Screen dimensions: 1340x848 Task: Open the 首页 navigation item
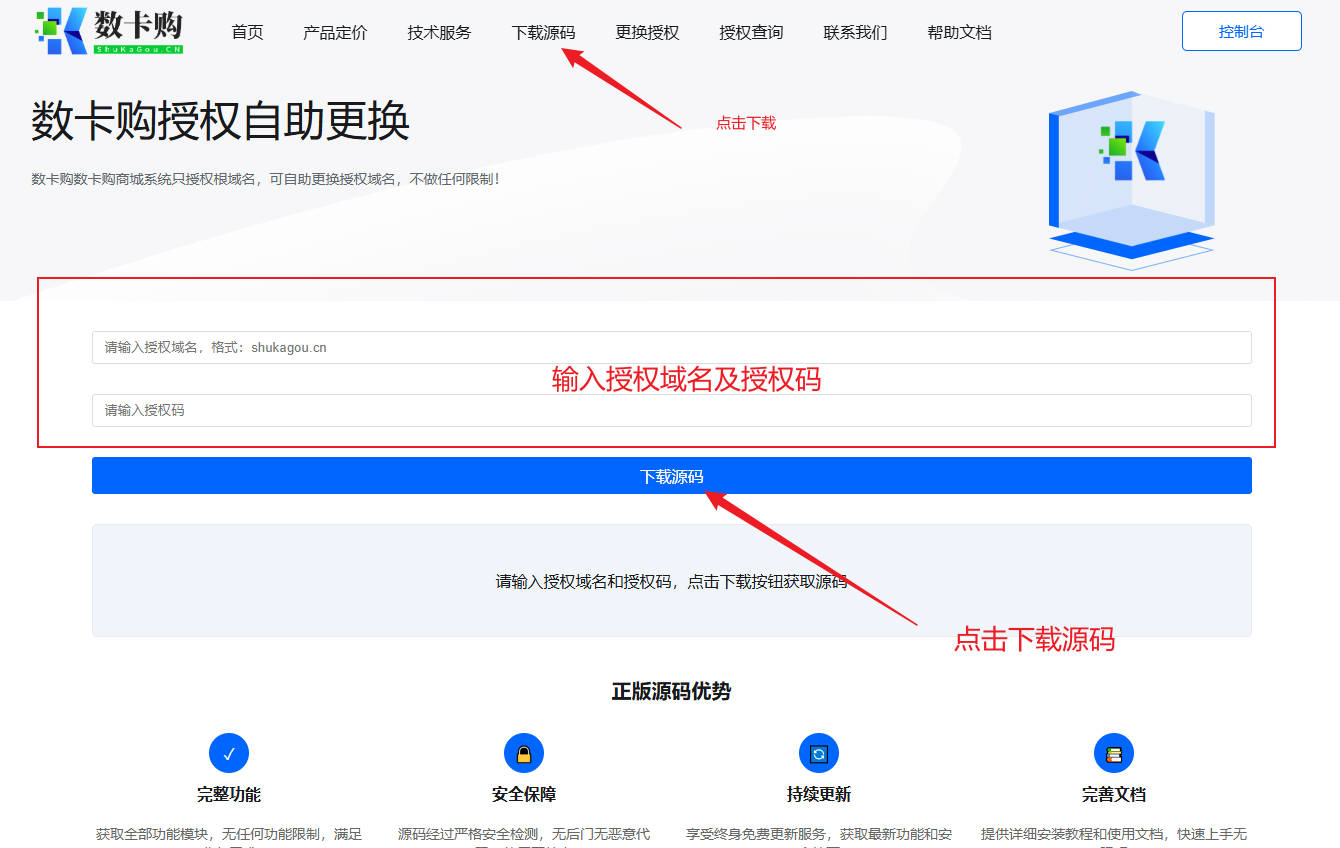(246, 32)
